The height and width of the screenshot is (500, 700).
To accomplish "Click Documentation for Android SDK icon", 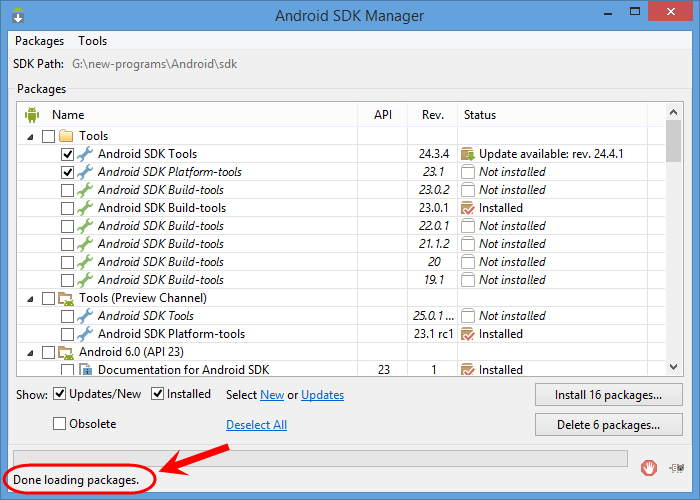I will click(85, 370).
